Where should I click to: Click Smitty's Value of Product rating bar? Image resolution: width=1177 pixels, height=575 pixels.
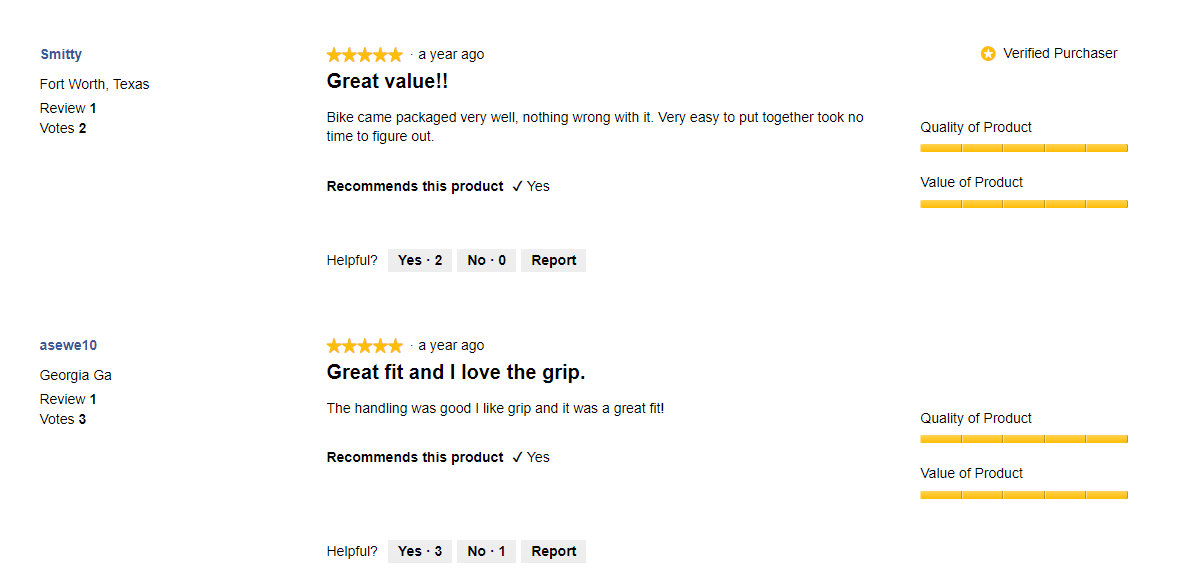pyautogui.click(x=1024, y=204)
